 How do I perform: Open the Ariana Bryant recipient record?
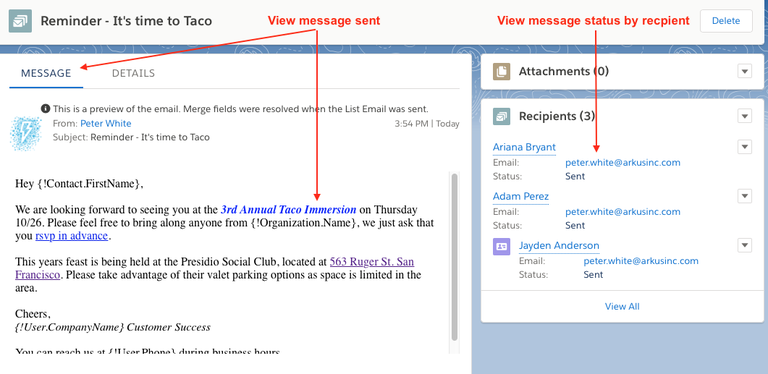[x=524, y=147]
